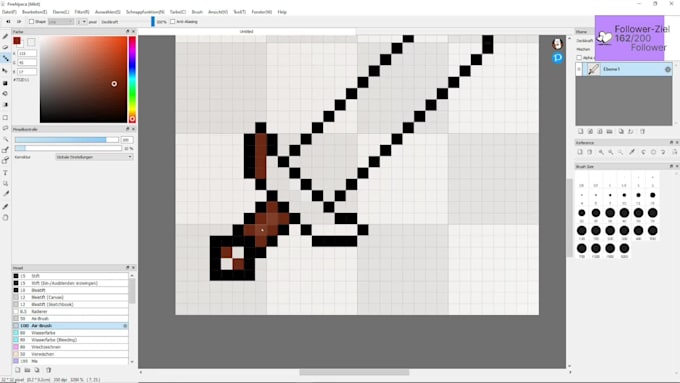Duplicate brush in the Pinsel panel
The height and width of the screenshot is (383, 680).
(x=37, y=370)
